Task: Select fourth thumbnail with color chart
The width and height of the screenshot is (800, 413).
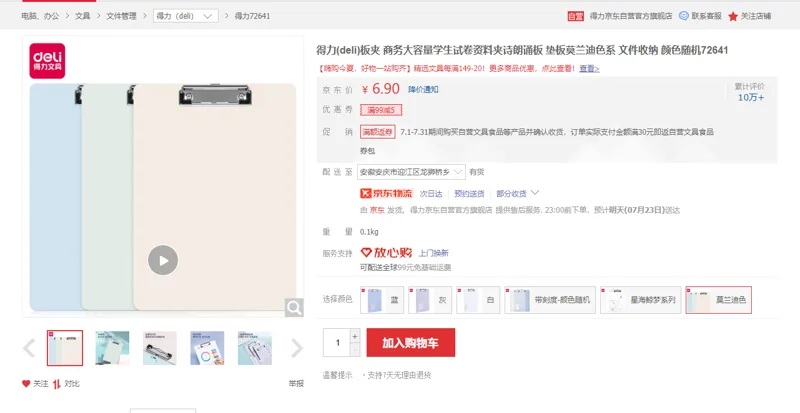Action: (207, 348)
